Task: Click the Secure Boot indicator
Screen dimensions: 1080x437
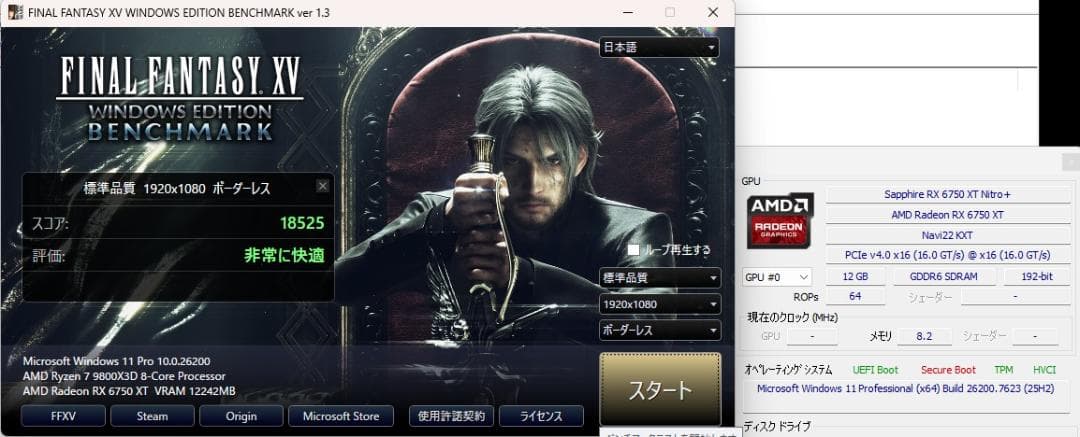Action: (x=948, y=370)
